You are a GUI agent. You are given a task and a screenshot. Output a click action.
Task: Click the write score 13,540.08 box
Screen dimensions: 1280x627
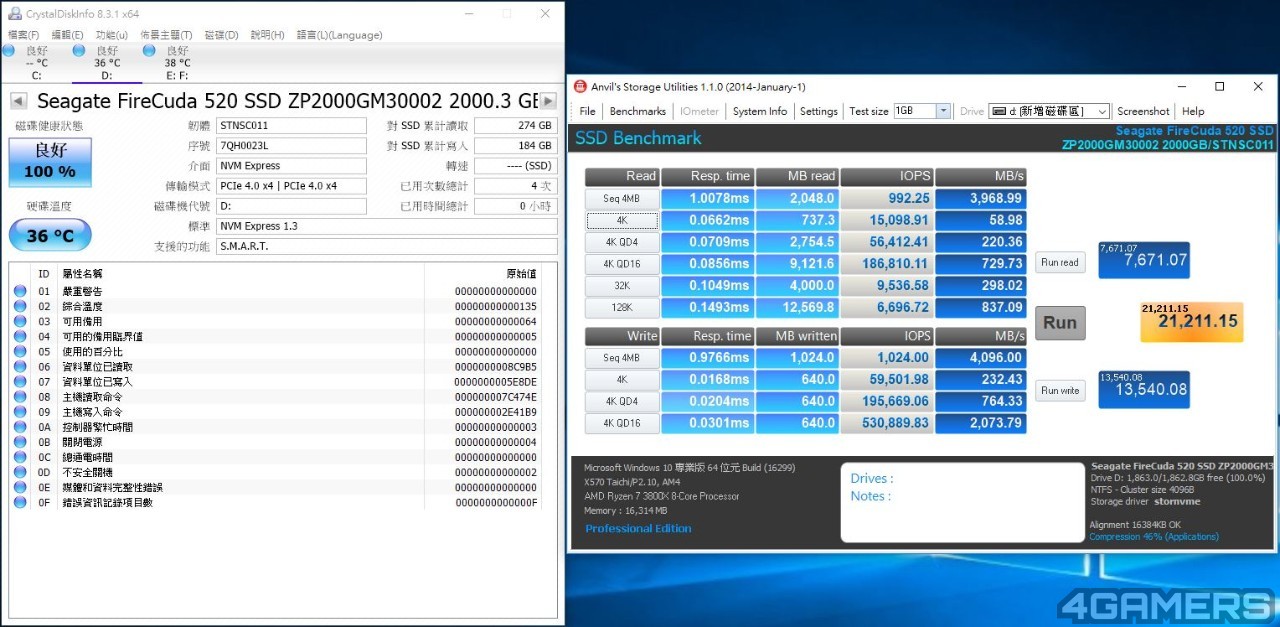[1144, 389]
